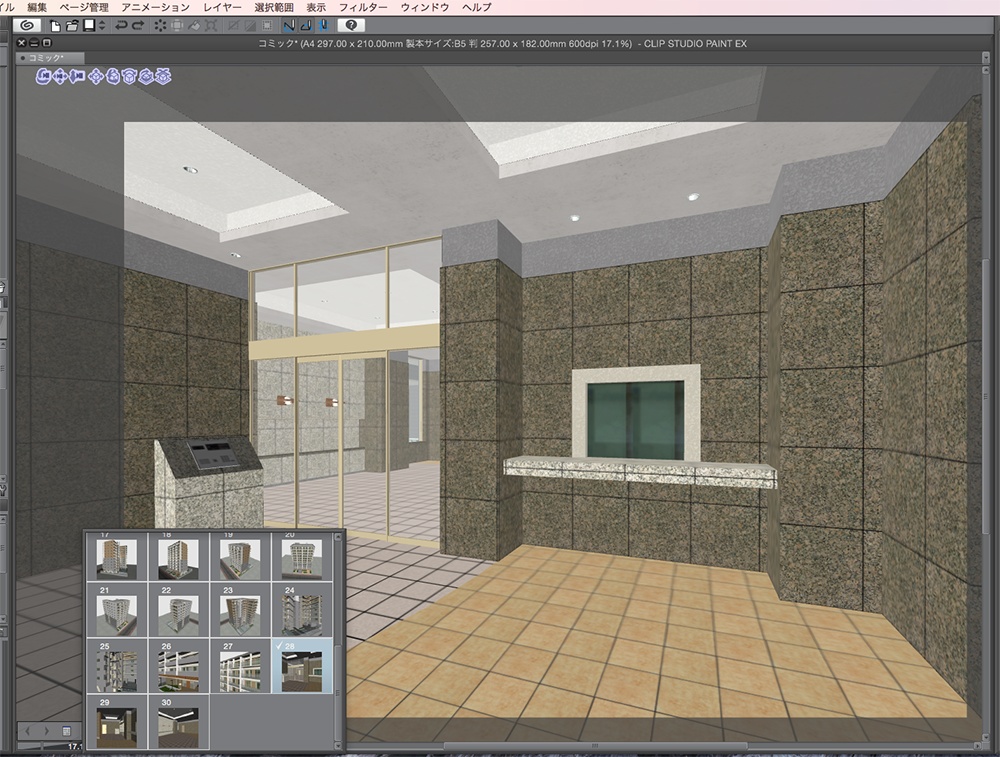The width and height of the screenshot is (1000, 757).
Task: Select camera preset thumbnail 17
Action: click(x=117, y=556)
